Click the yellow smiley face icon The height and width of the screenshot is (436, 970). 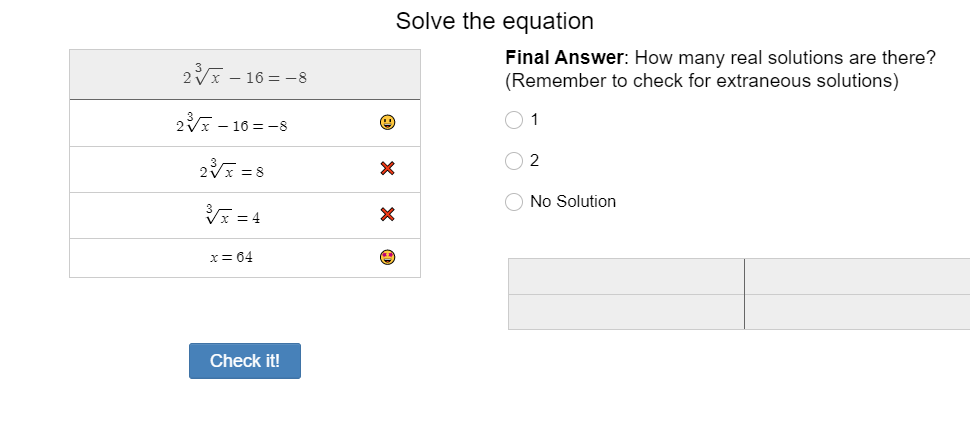(387, 123)
